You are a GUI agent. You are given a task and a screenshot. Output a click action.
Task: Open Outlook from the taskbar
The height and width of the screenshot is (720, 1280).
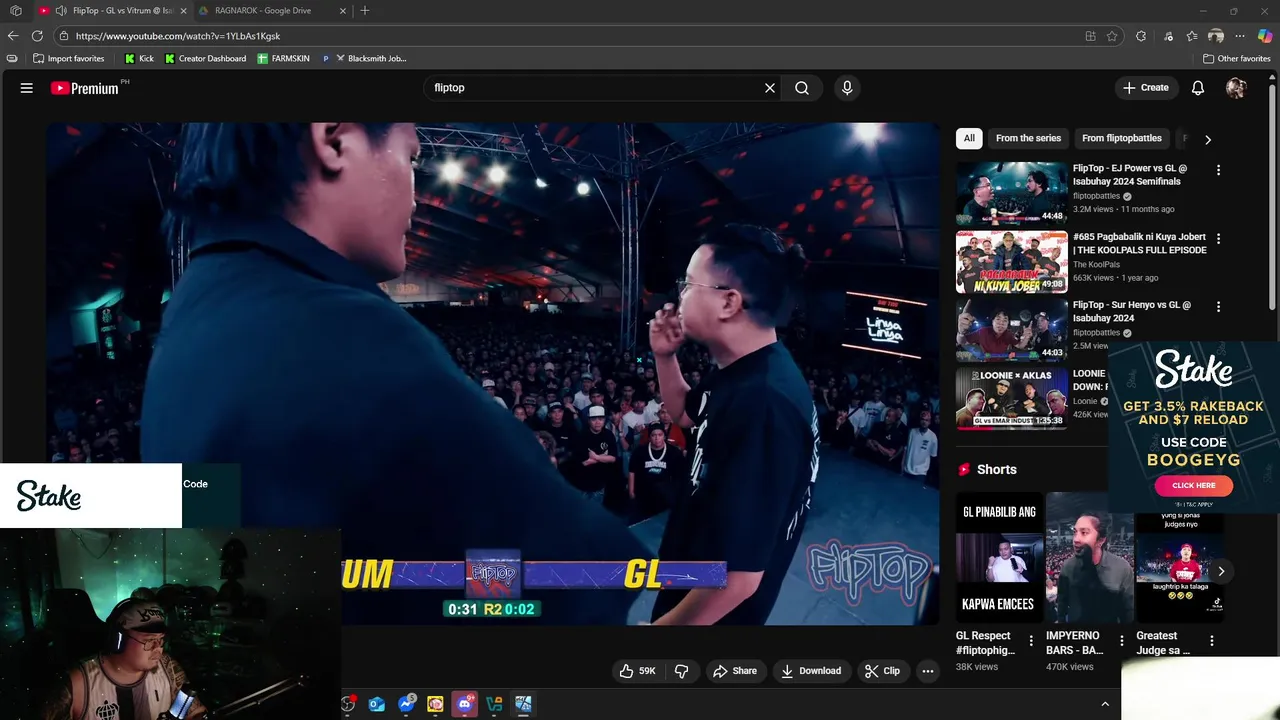(x=377, y=704)
